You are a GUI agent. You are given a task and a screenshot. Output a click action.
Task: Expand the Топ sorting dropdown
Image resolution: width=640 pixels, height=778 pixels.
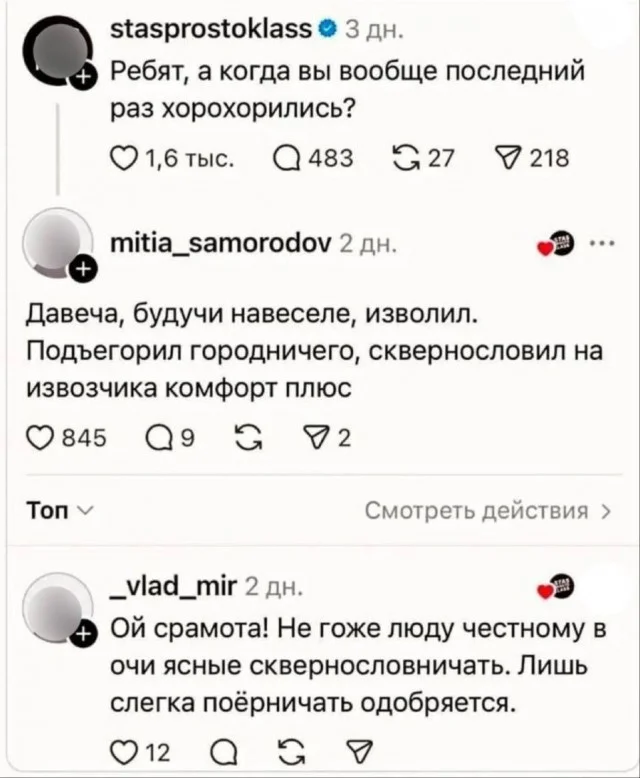tap(59, 512)
